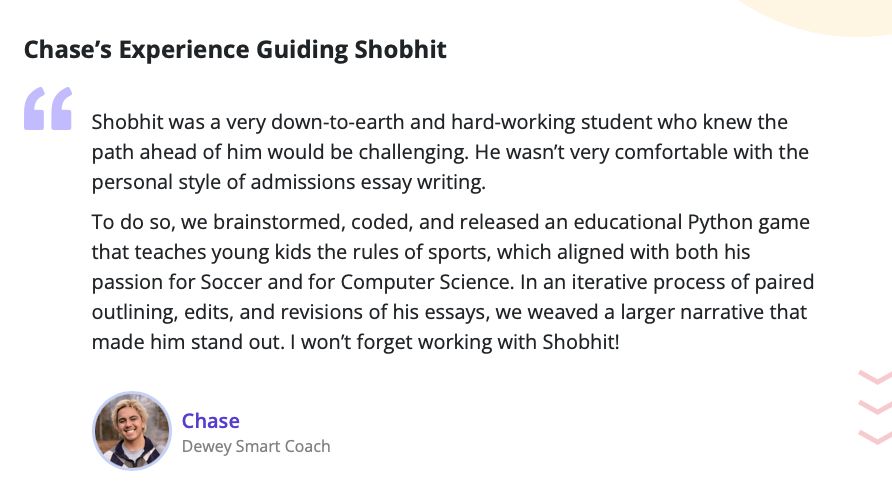Image resolution: width=892 pixels, height=483 pixels.
Task: Click Chase's circular profile photo
Action: (132, 431)
